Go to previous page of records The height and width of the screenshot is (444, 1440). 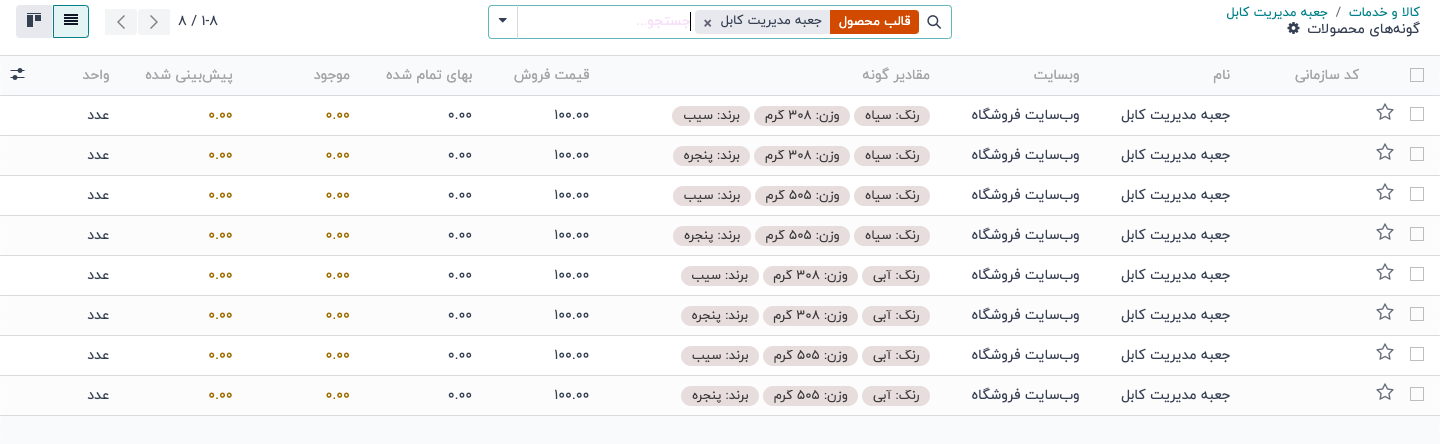(x=120, y=21)
